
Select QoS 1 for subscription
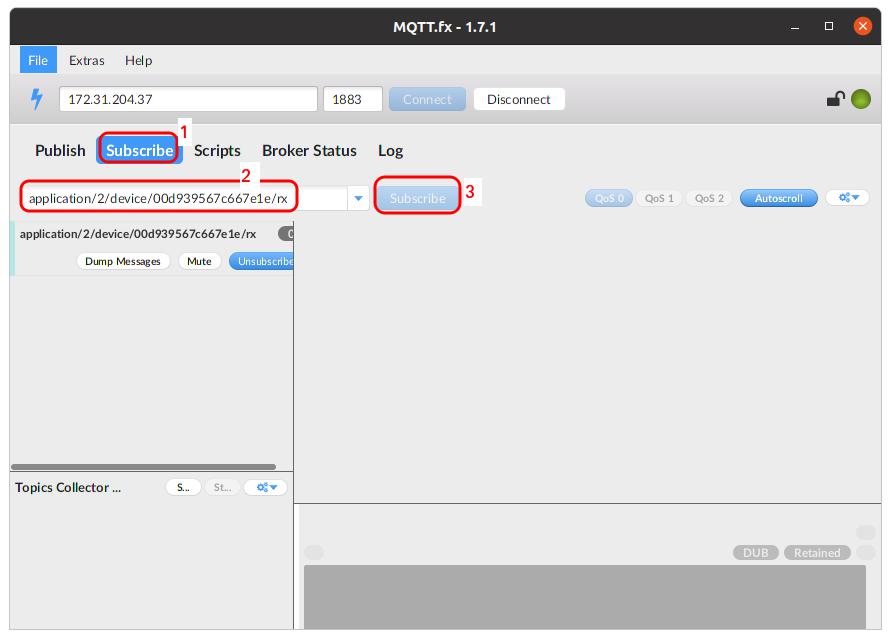click(x=659, y=198)
